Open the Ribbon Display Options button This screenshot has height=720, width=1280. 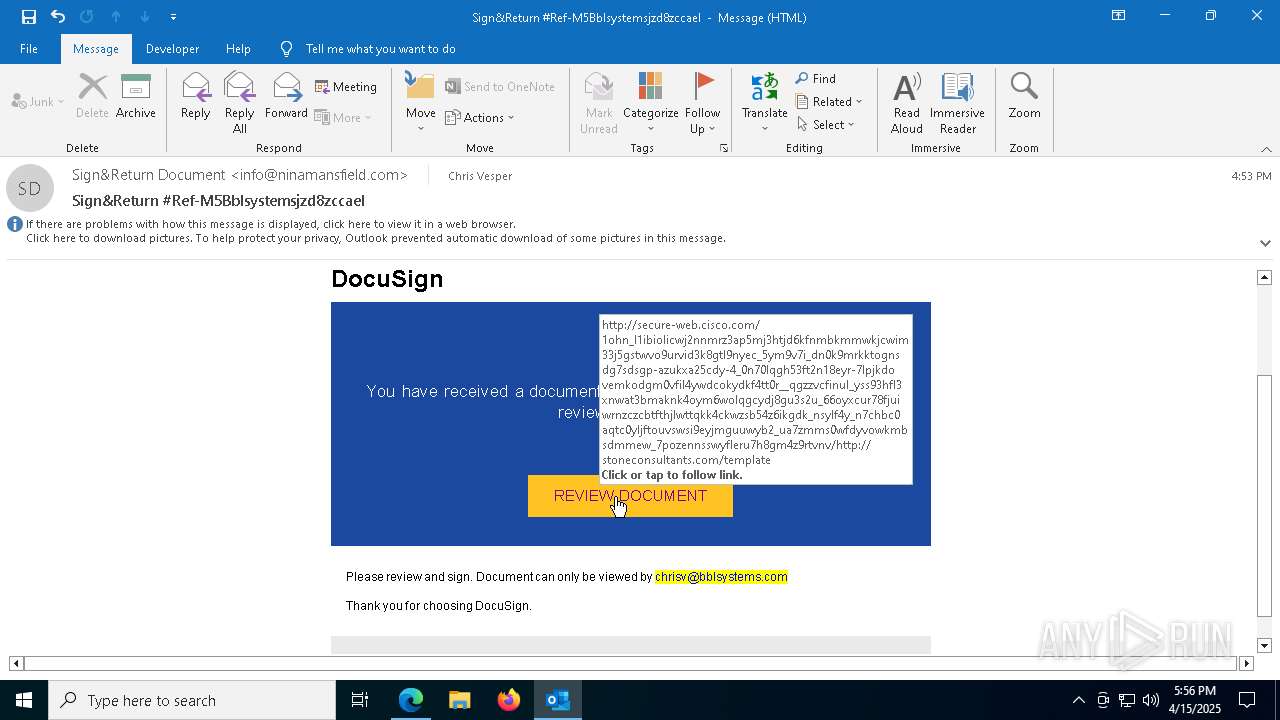point(1119,16)
